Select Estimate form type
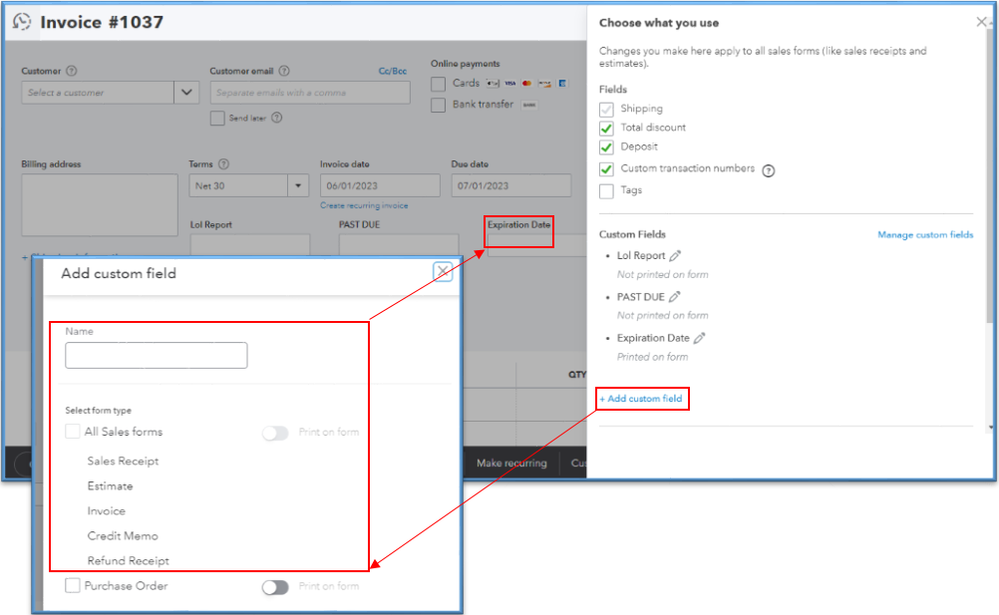The height and width of the screenshot is (615, 999). pos(110,486)
